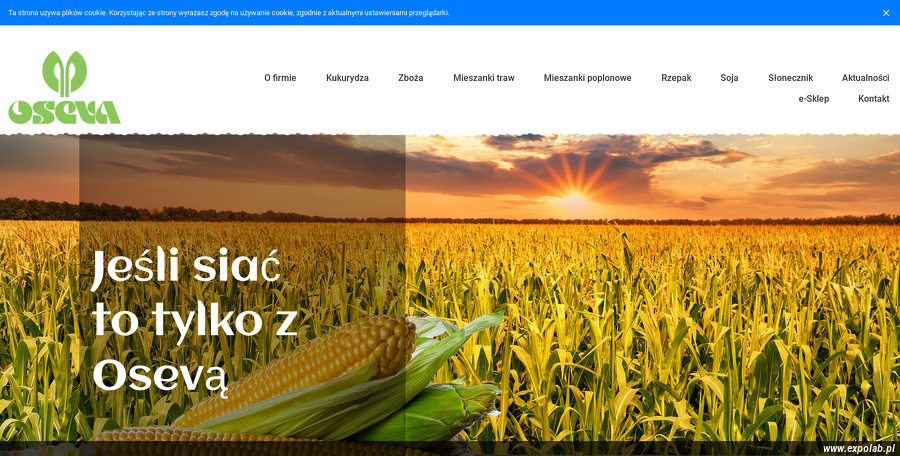Click the Oseva logo
Screen dimensions: 900x456
[x=64, y=87]
